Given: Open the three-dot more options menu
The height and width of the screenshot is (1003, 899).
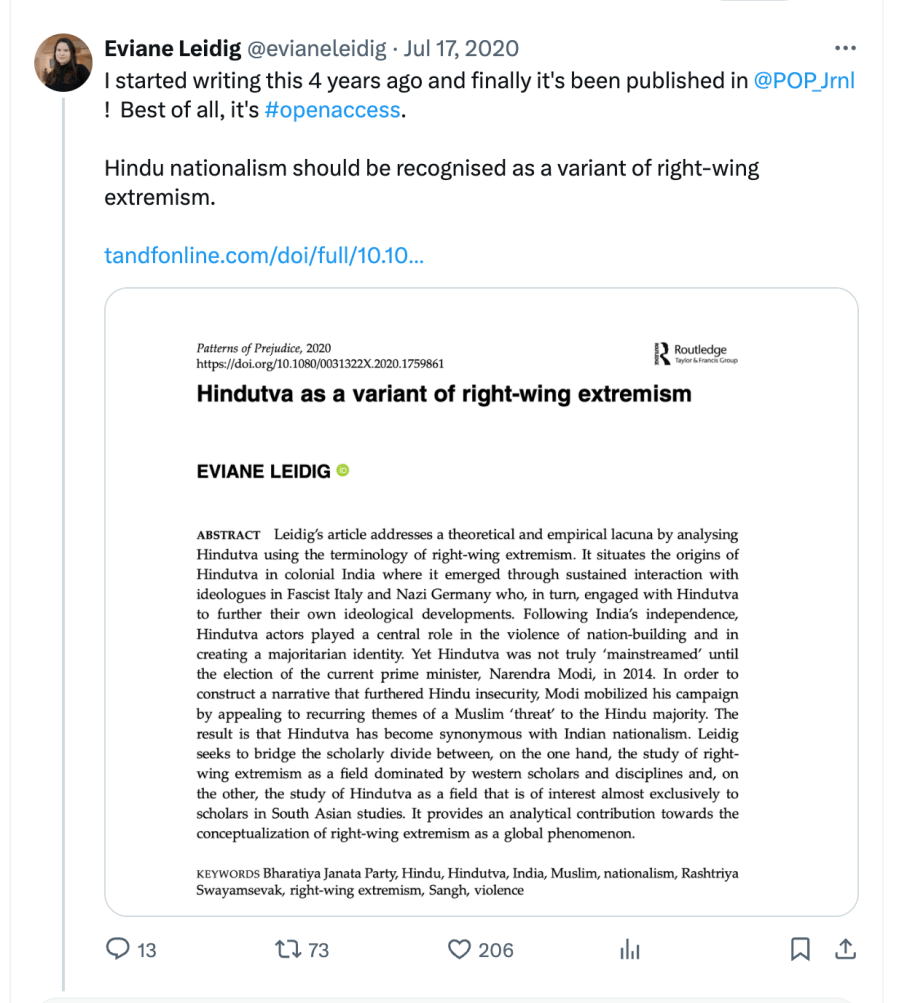Looking at the screenshot, I should (x=845, y=48).
